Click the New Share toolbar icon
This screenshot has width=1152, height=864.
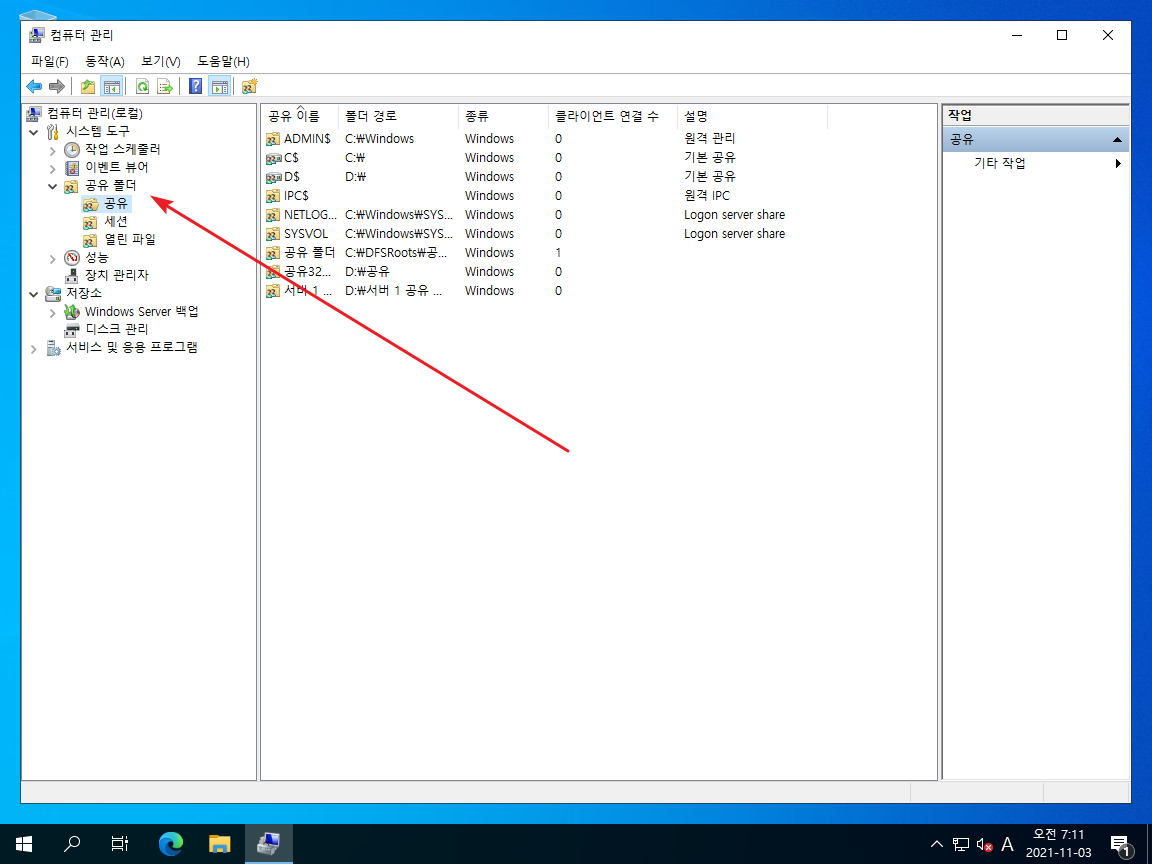(250, 86)
